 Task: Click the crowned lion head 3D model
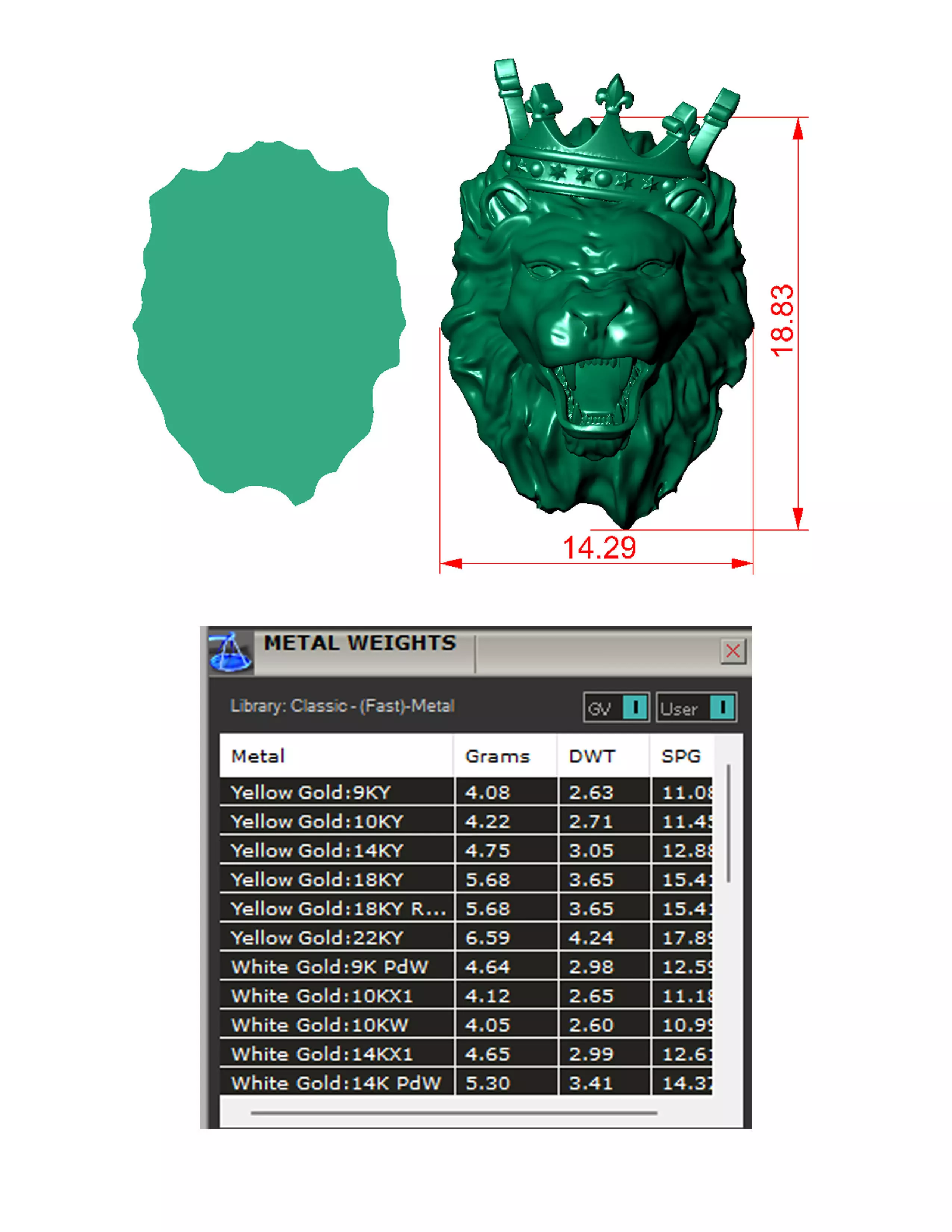(597, 293)
